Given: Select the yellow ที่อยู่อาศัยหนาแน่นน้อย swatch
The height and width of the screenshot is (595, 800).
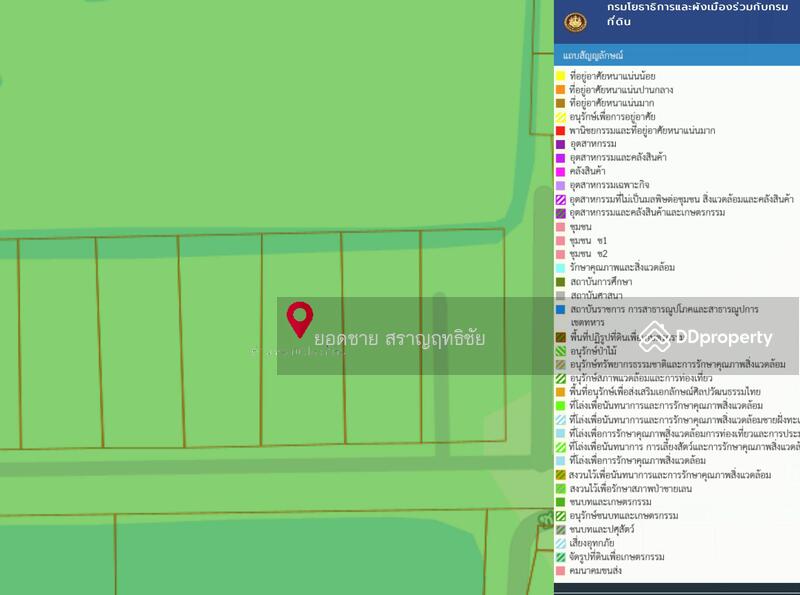Looking at the screenshot, I should coord(560,76).
